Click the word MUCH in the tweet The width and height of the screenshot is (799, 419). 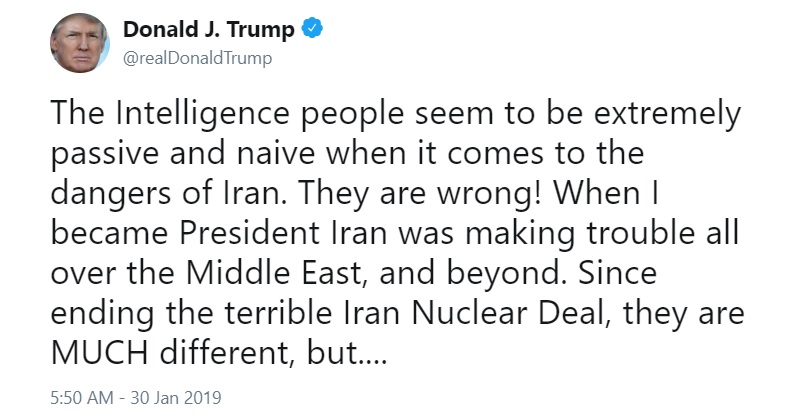pos(101,352)
